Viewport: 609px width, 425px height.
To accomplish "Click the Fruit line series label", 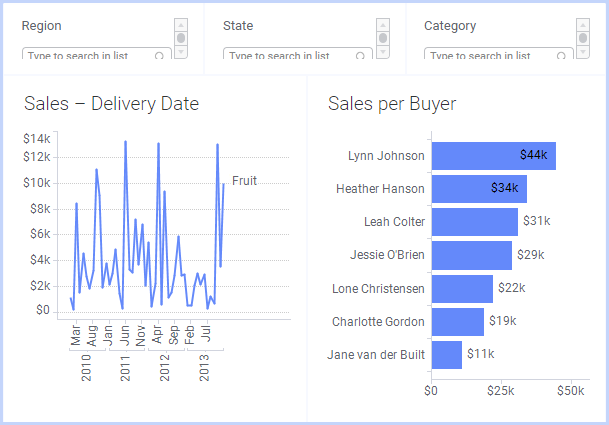I will pos(245,181).
